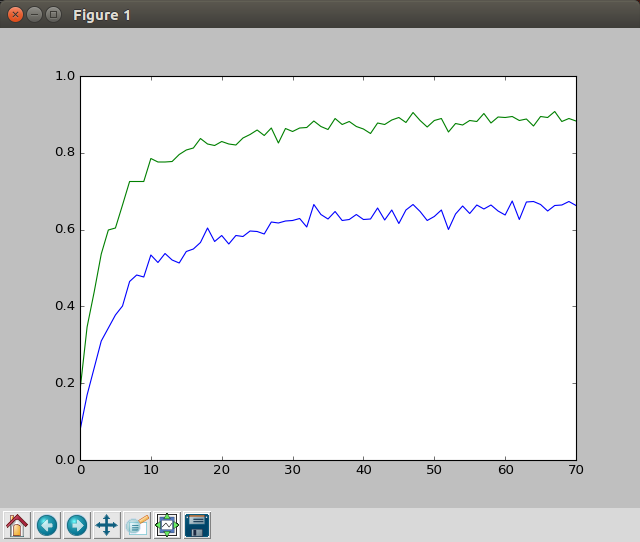Maximize the Figure 1 window

(x=53, y=15)
